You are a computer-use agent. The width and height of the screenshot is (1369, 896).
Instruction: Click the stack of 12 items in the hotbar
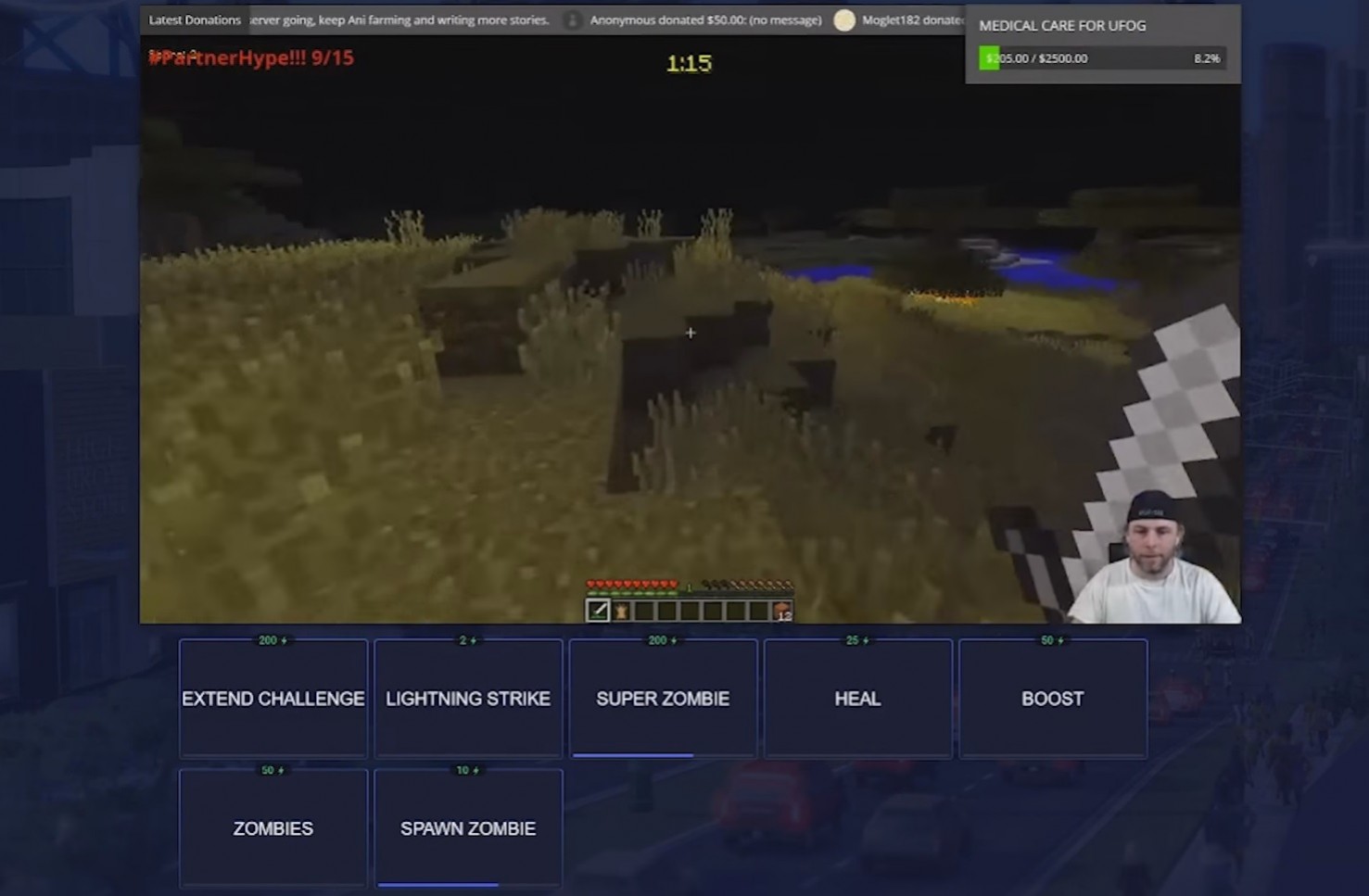781,611
